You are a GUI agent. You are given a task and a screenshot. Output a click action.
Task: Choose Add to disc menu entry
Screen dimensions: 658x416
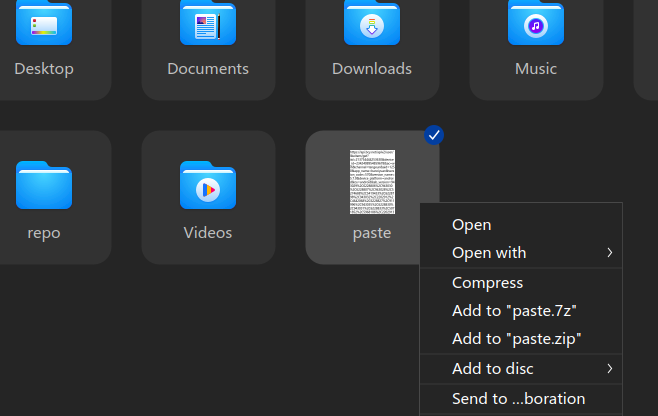tap(521, 369)
